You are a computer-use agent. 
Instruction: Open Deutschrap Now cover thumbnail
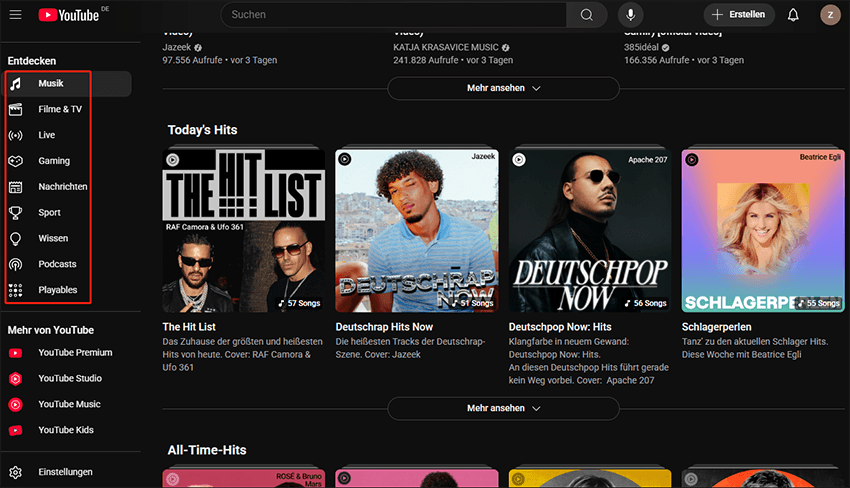pyautogui.click(x=417, y=231)
